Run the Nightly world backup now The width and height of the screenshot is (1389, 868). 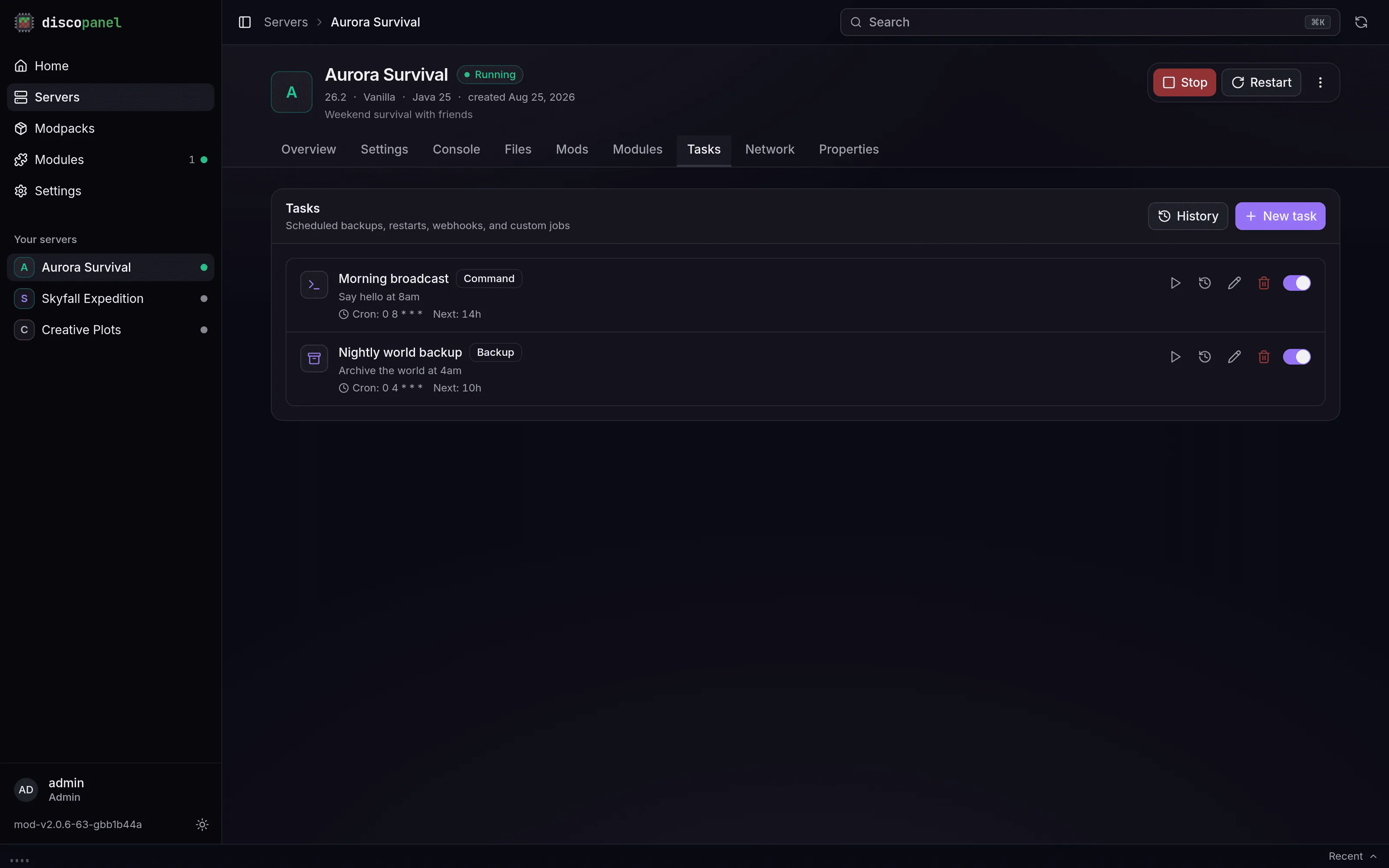point(1175,357)
